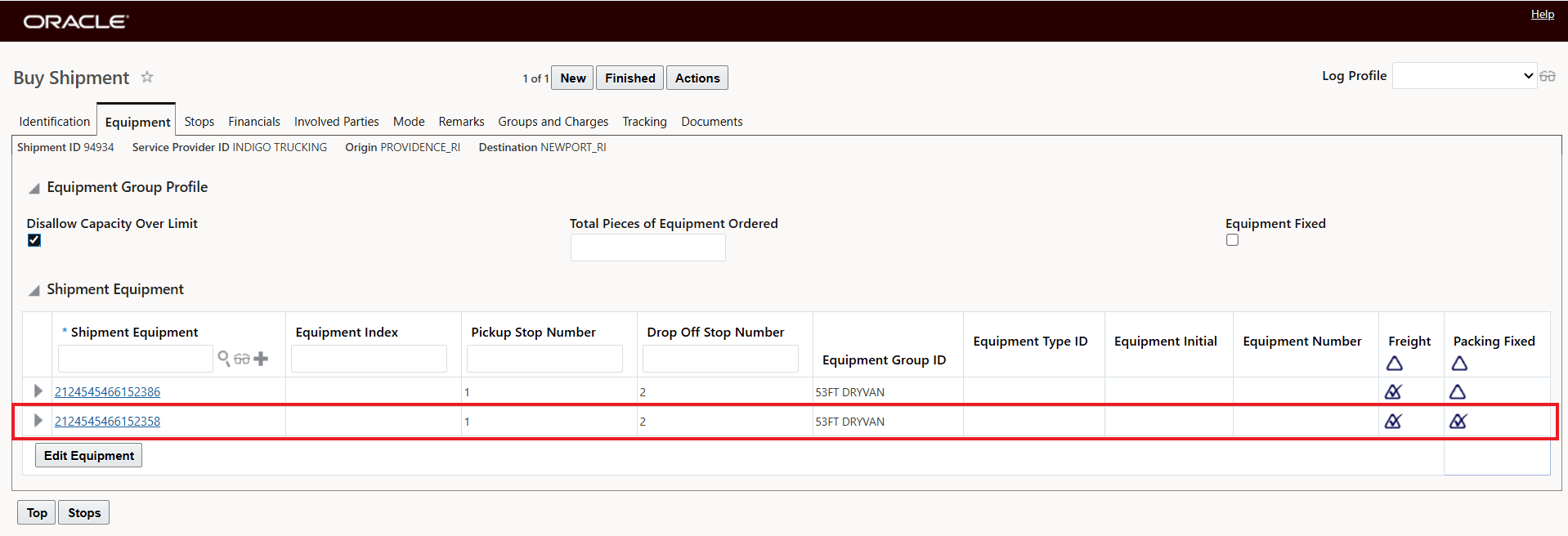Click Packing Fixed icon in row 2124545466152358
This screenshot has height=536, width=1568.
(x=1458, y=422)
